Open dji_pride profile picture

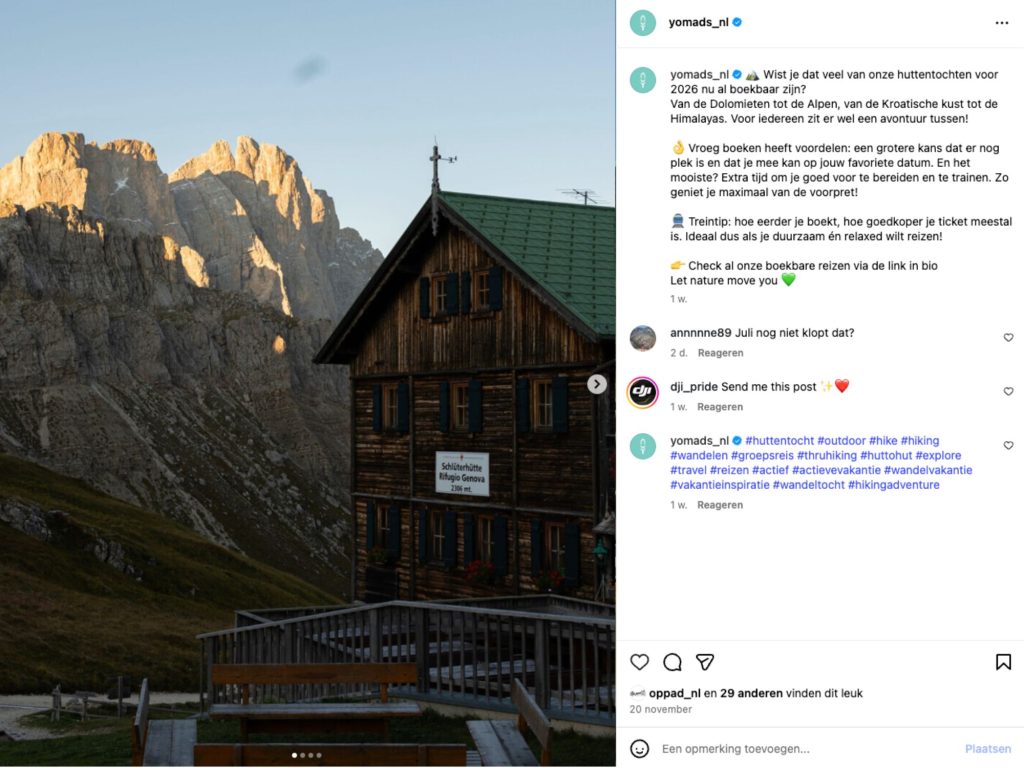tap(643, 392)
